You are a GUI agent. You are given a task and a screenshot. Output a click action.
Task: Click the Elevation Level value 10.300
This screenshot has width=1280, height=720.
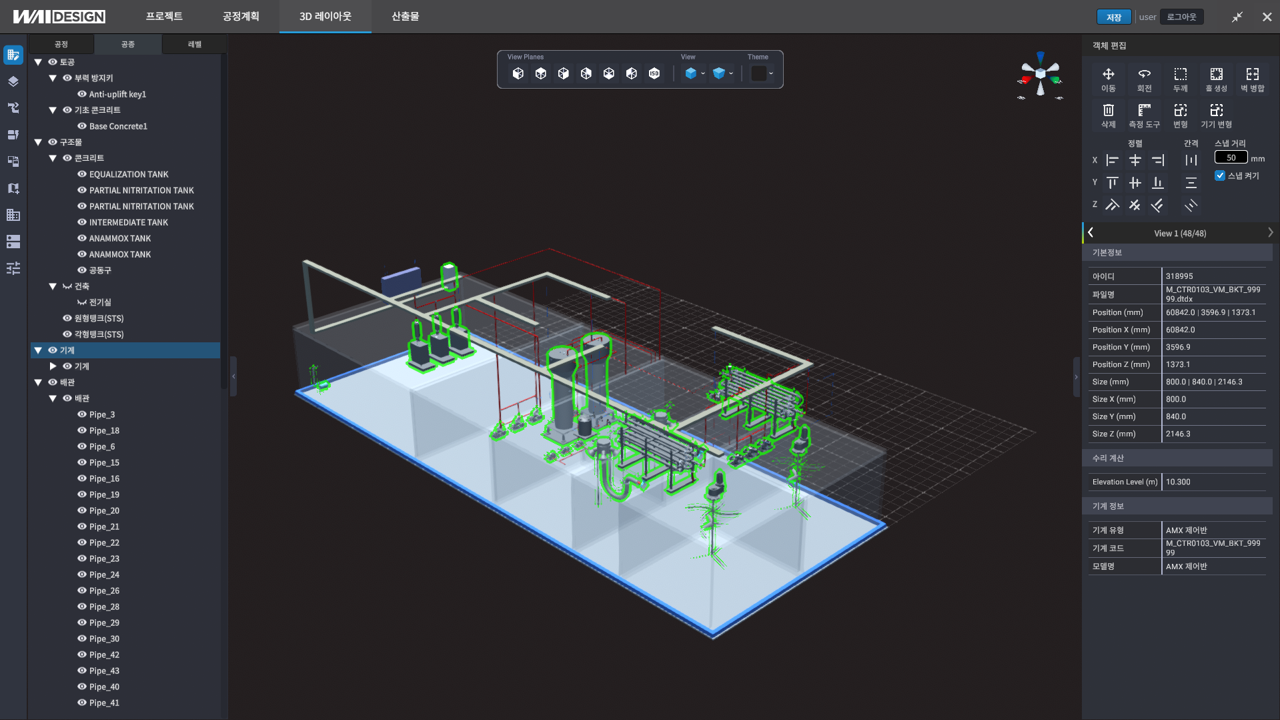pyautogui.click(x=1177, y=482)
